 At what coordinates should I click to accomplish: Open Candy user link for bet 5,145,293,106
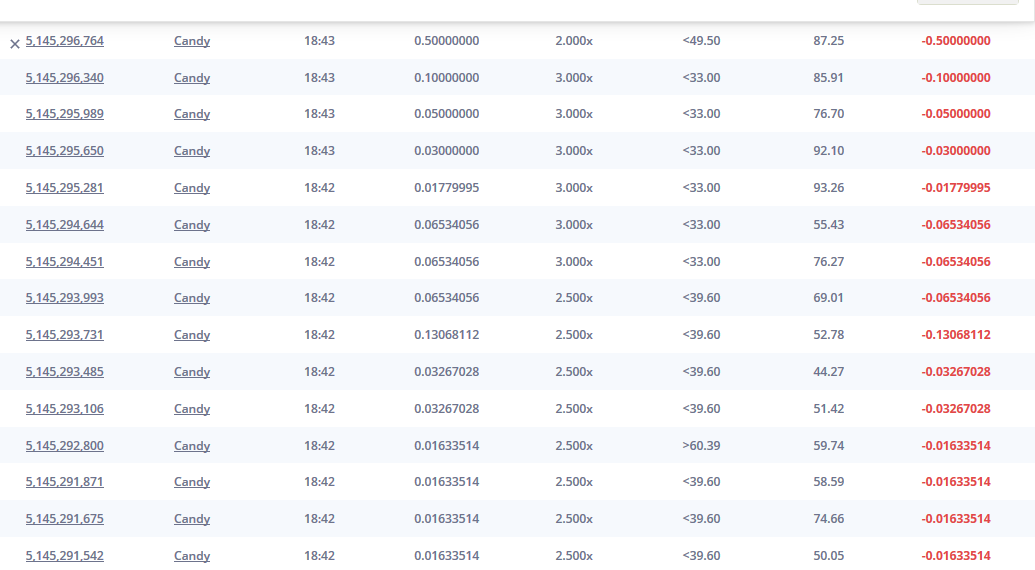[192, 409]
